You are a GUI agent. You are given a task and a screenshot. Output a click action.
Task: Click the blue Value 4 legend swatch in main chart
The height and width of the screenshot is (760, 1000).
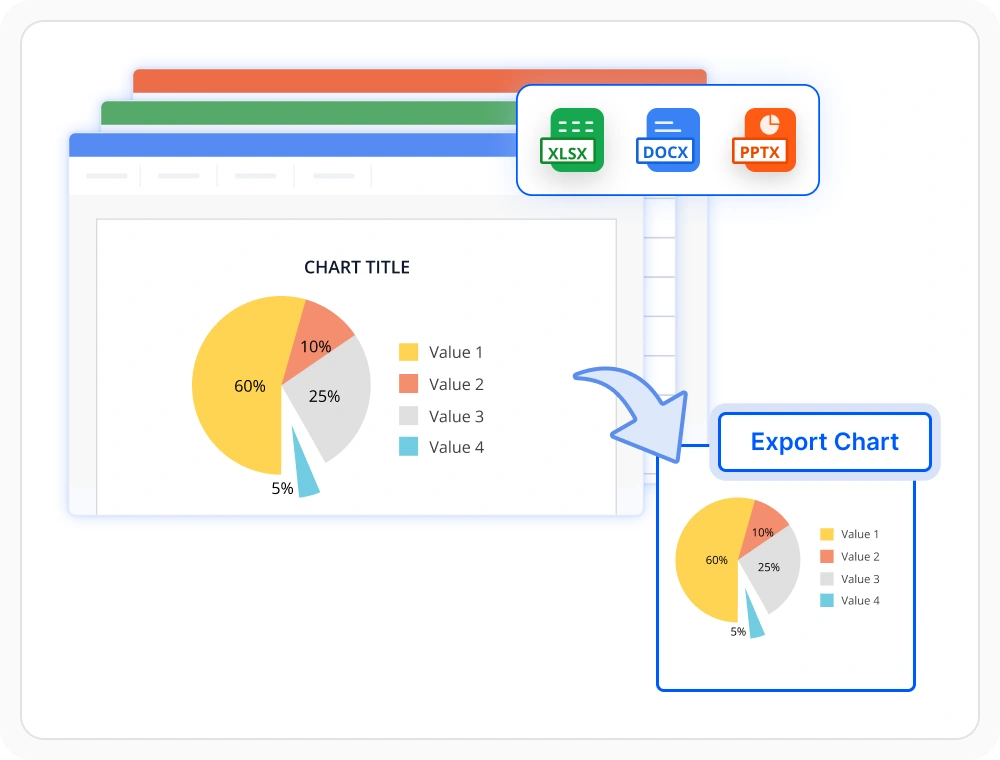pos(408,446)
